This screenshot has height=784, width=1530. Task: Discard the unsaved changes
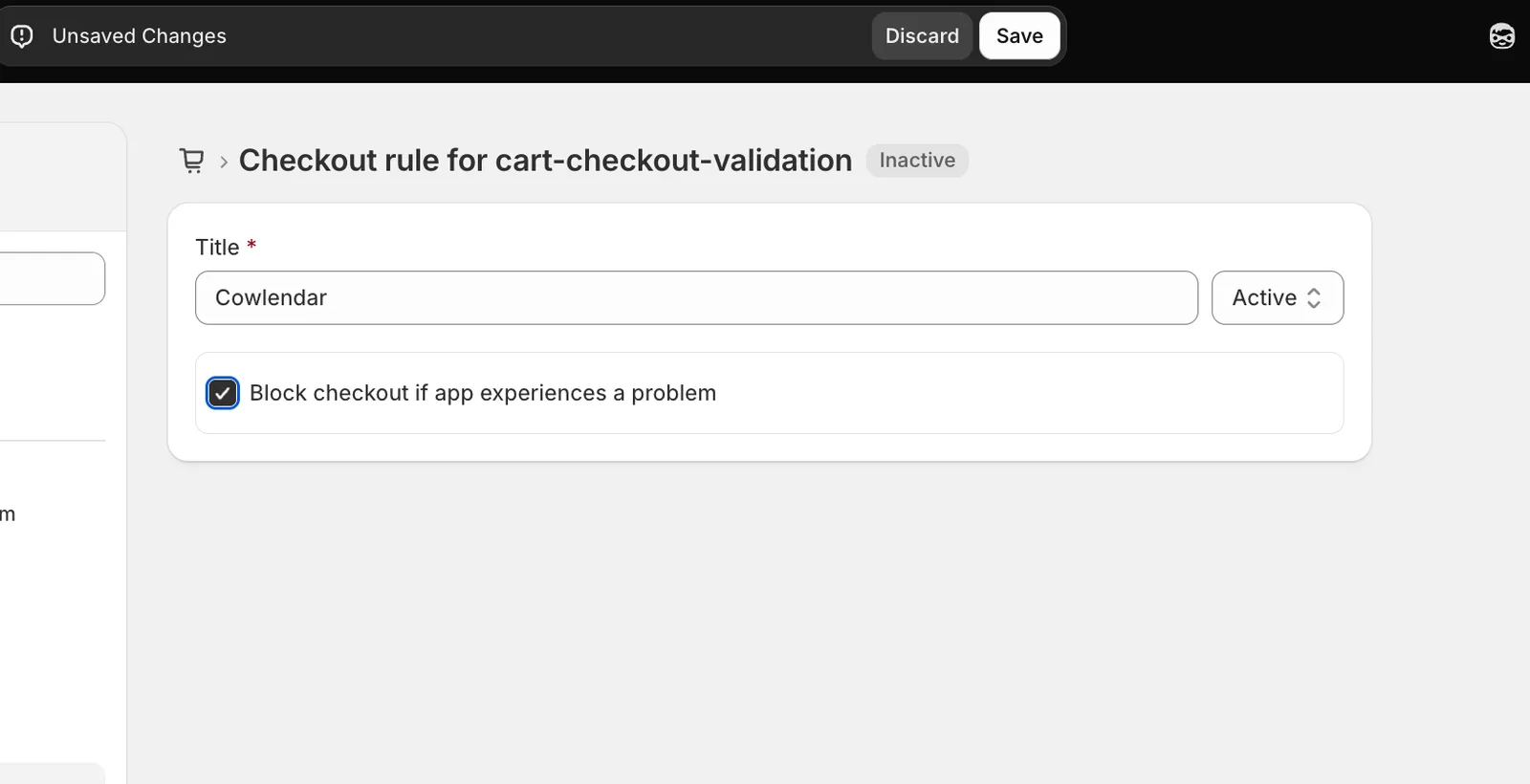pyautogui.click(x=922, y=36)
